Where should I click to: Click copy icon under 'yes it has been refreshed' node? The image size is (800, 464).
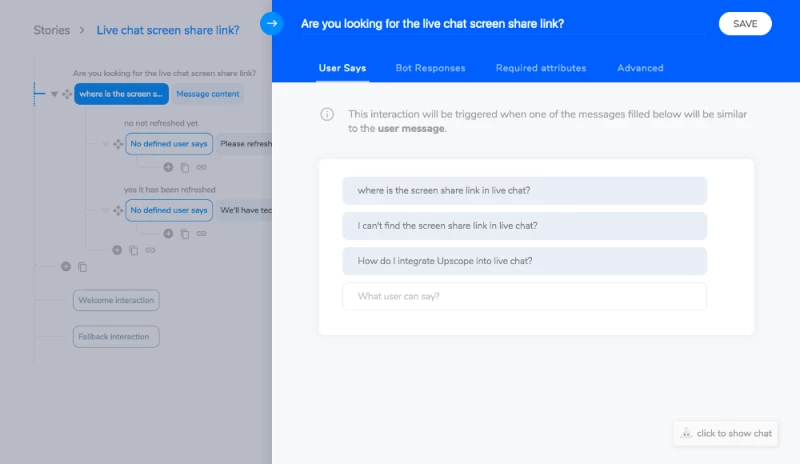tap(184, 233)
